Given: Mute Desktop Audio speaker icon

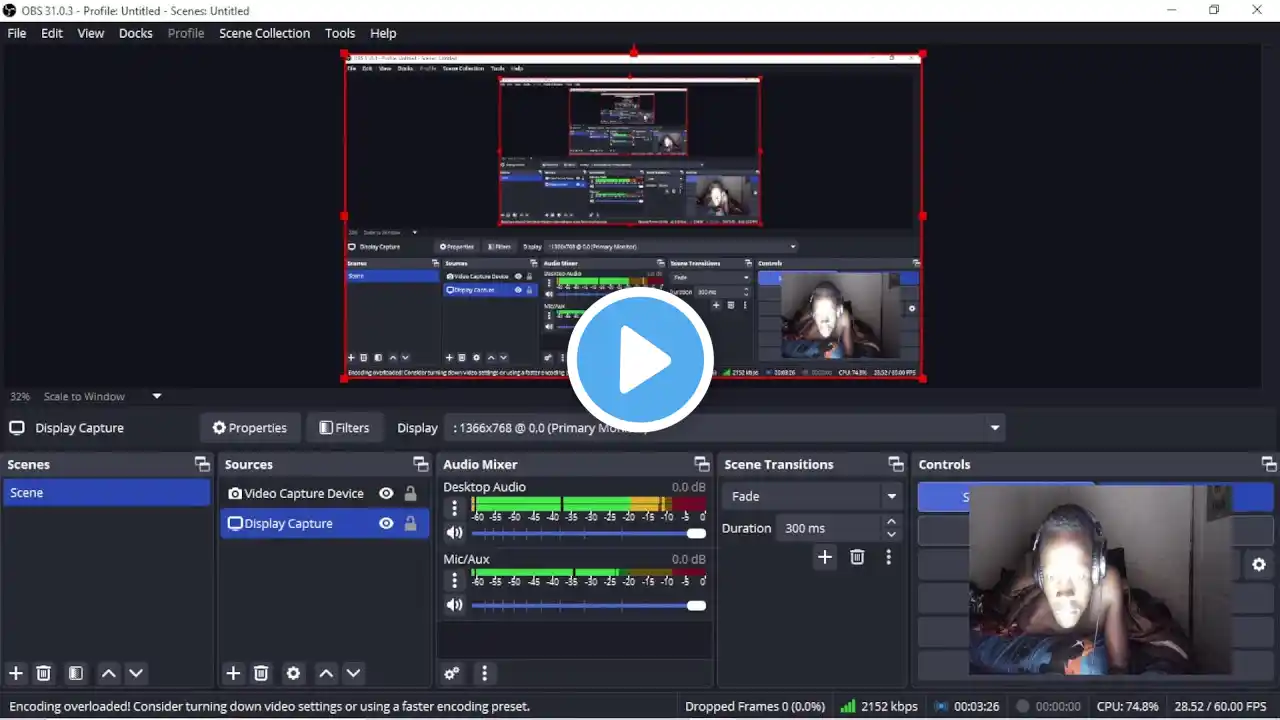Looking at the screenshot, I should click(x=455, y=533).
